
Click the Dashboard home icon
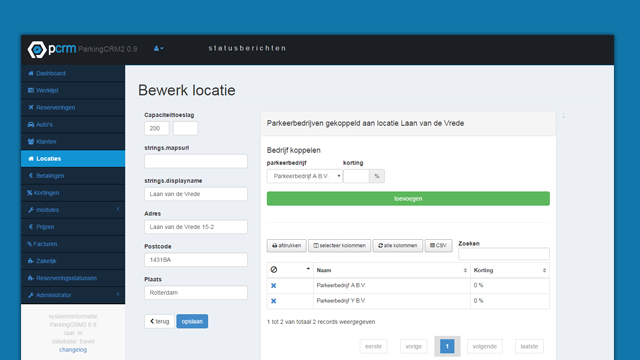click(x=31, y=73)
